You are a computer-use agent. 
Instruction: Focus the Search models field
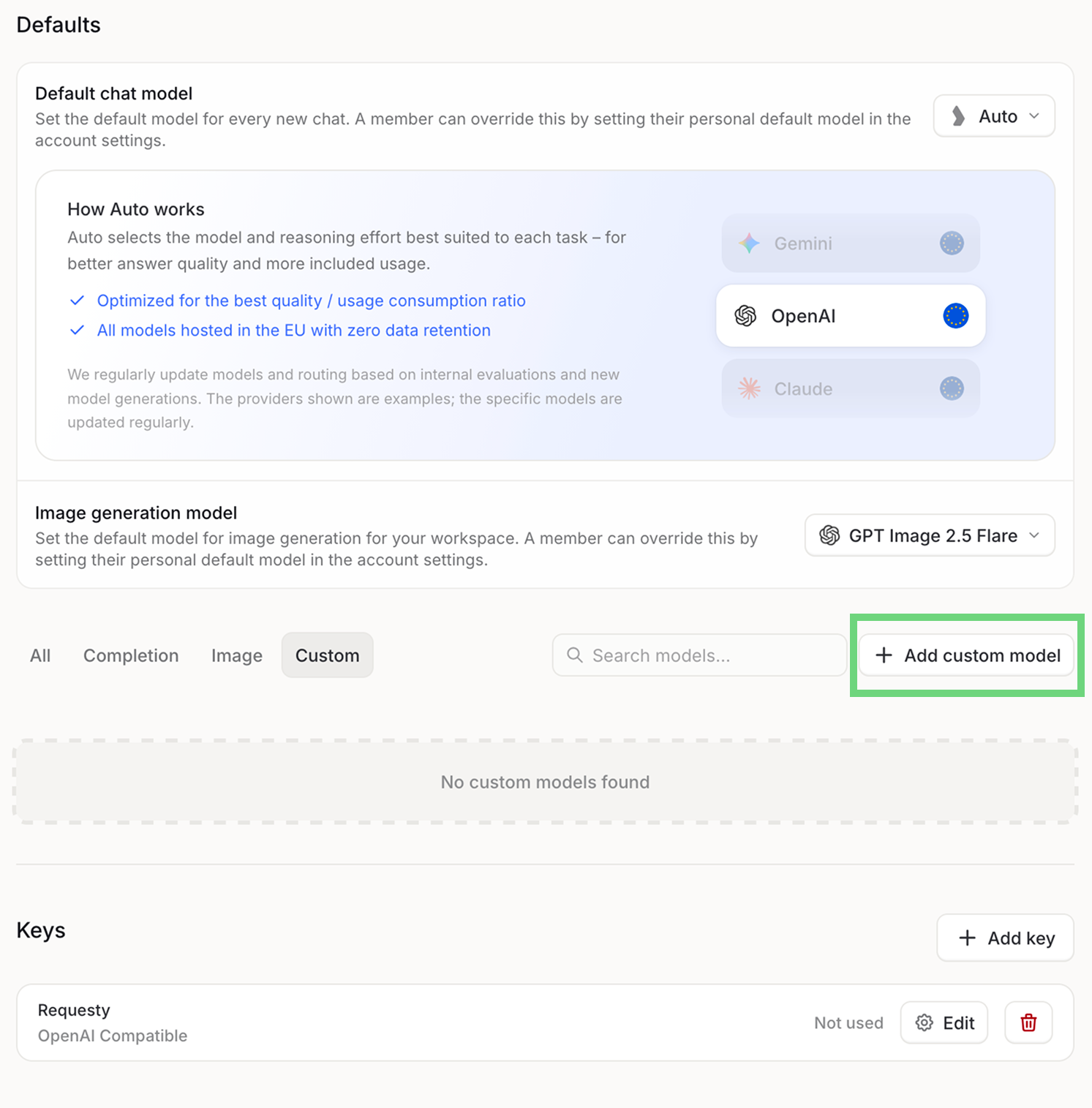pyautogui.click(x=699, y=655)
